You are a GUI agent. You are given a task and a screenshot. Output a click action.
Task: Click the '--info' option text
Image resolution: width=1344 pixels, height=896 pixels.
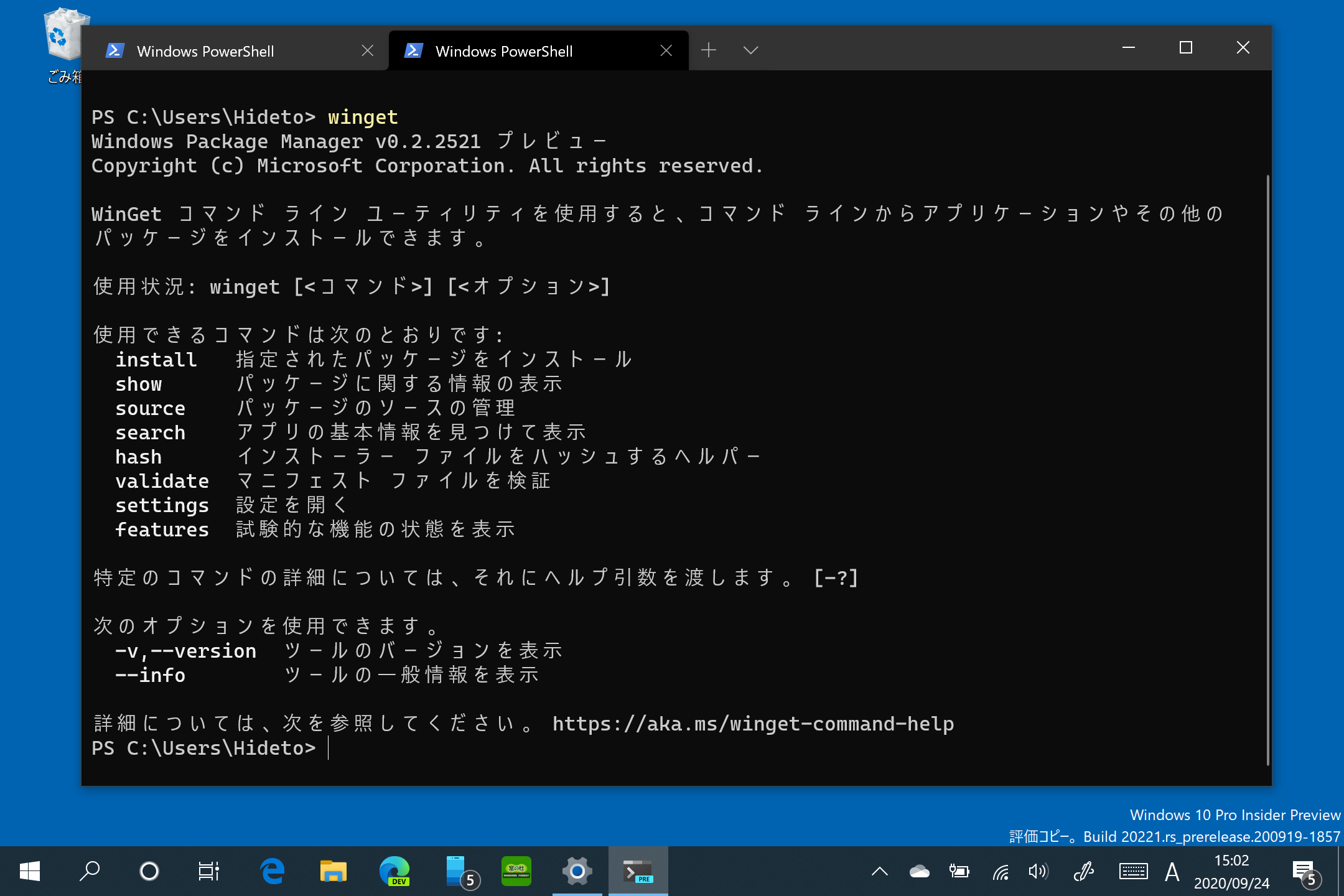pyautogui.click(x=151, y=675)
